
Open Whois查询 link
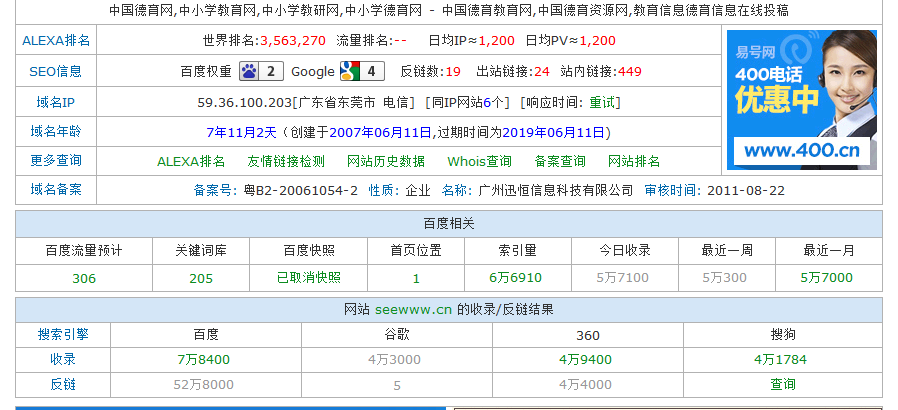pyautogui.click(x=479, y=161)
